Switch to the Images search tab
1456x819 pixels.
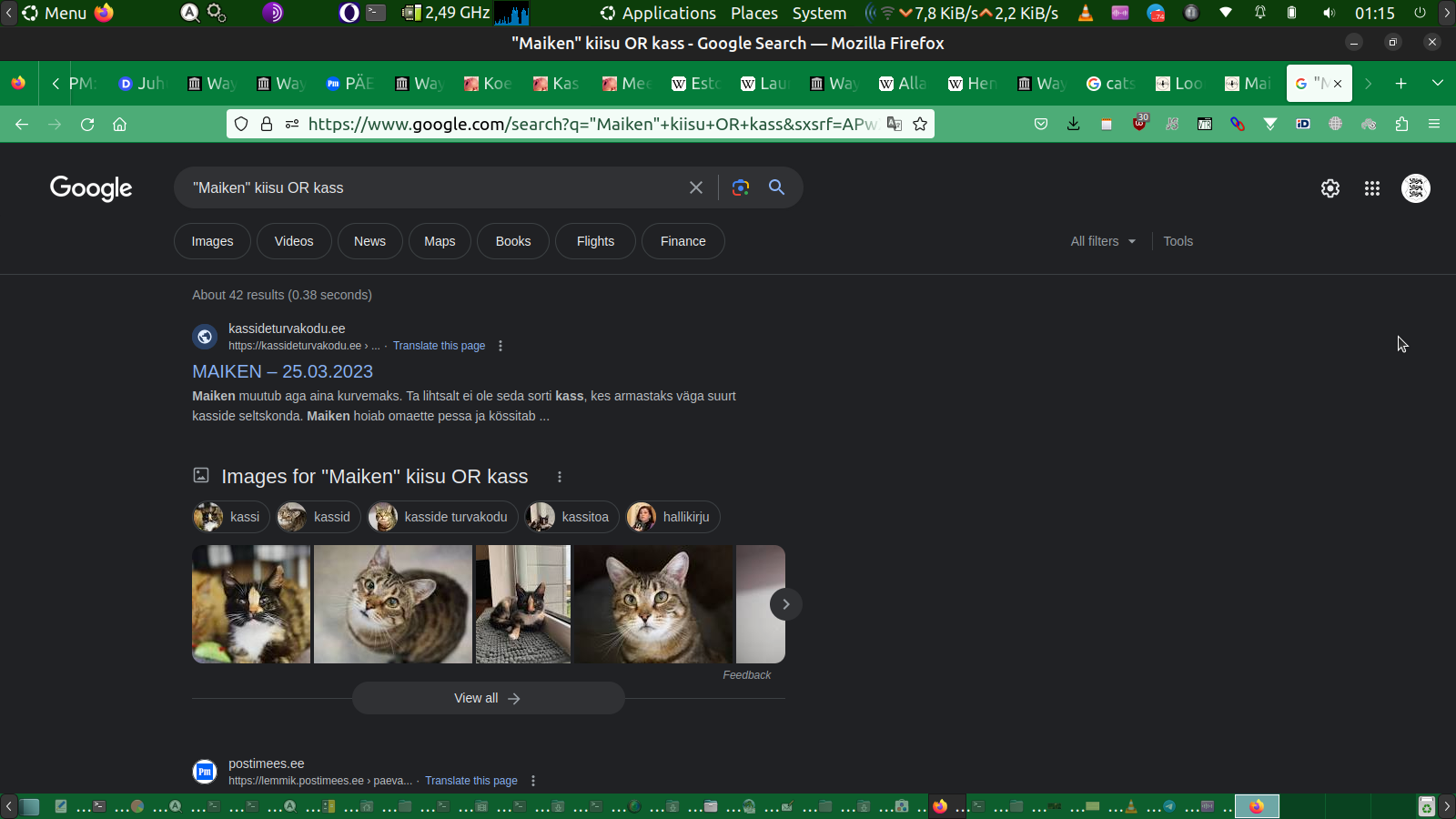pos(212,241)
